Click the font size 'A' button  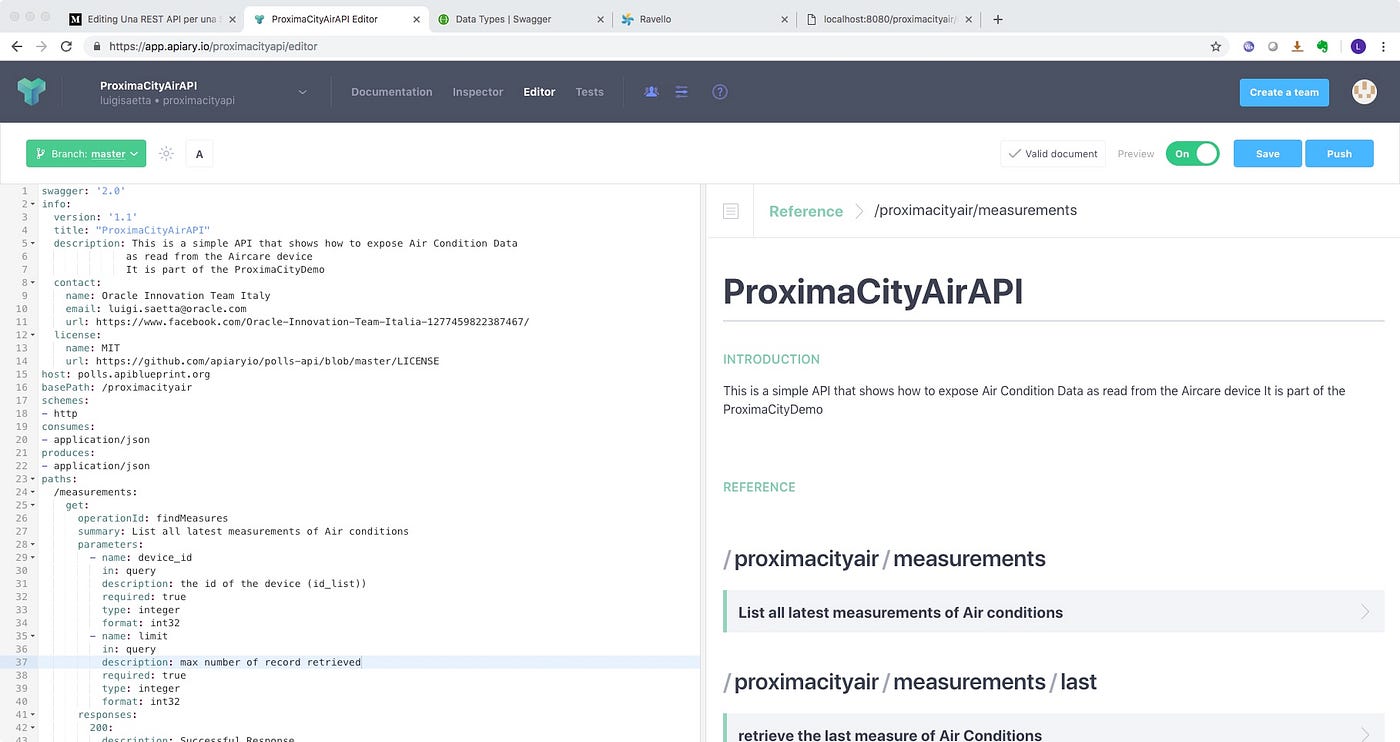click(199, 154)
